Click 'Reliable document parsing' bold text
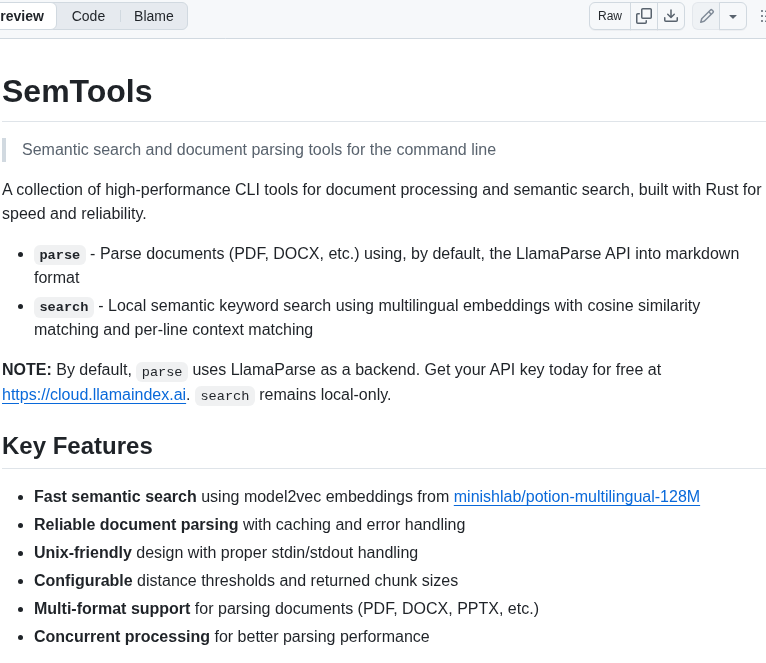Viewport: 766px width, 663px height. coord(136,524)
